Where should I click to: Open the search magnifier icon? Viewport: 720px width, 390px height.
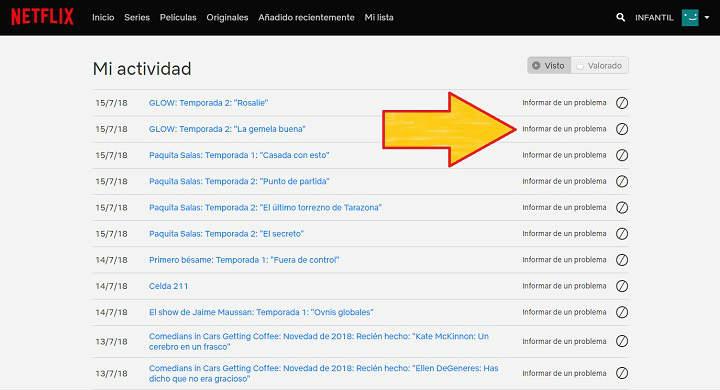(620, 17)
